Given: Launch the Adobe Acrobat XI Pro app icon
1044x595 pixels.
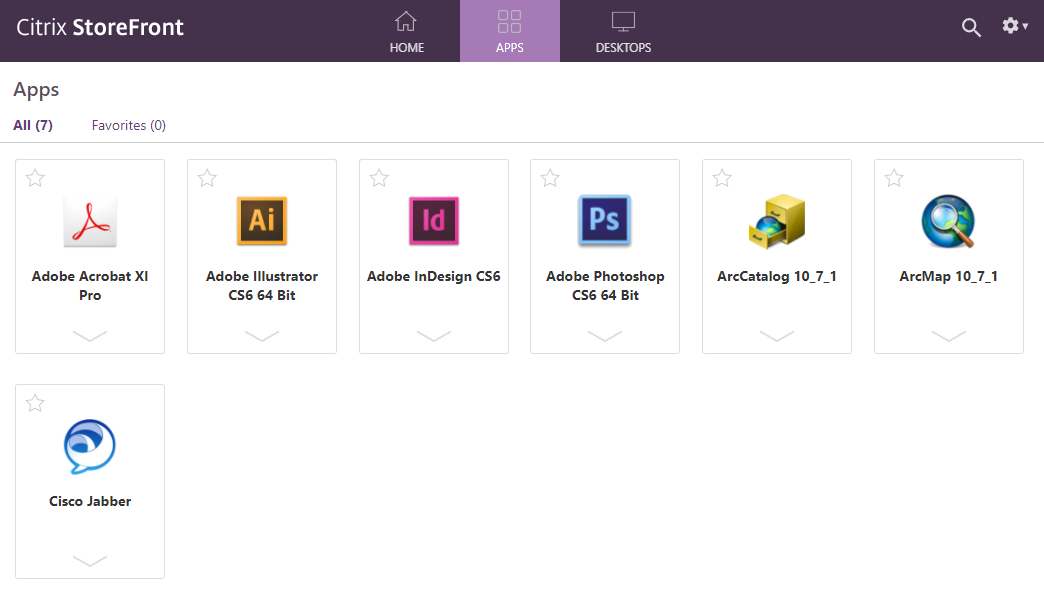Looking at the screenshot, I should pos(90,222).
